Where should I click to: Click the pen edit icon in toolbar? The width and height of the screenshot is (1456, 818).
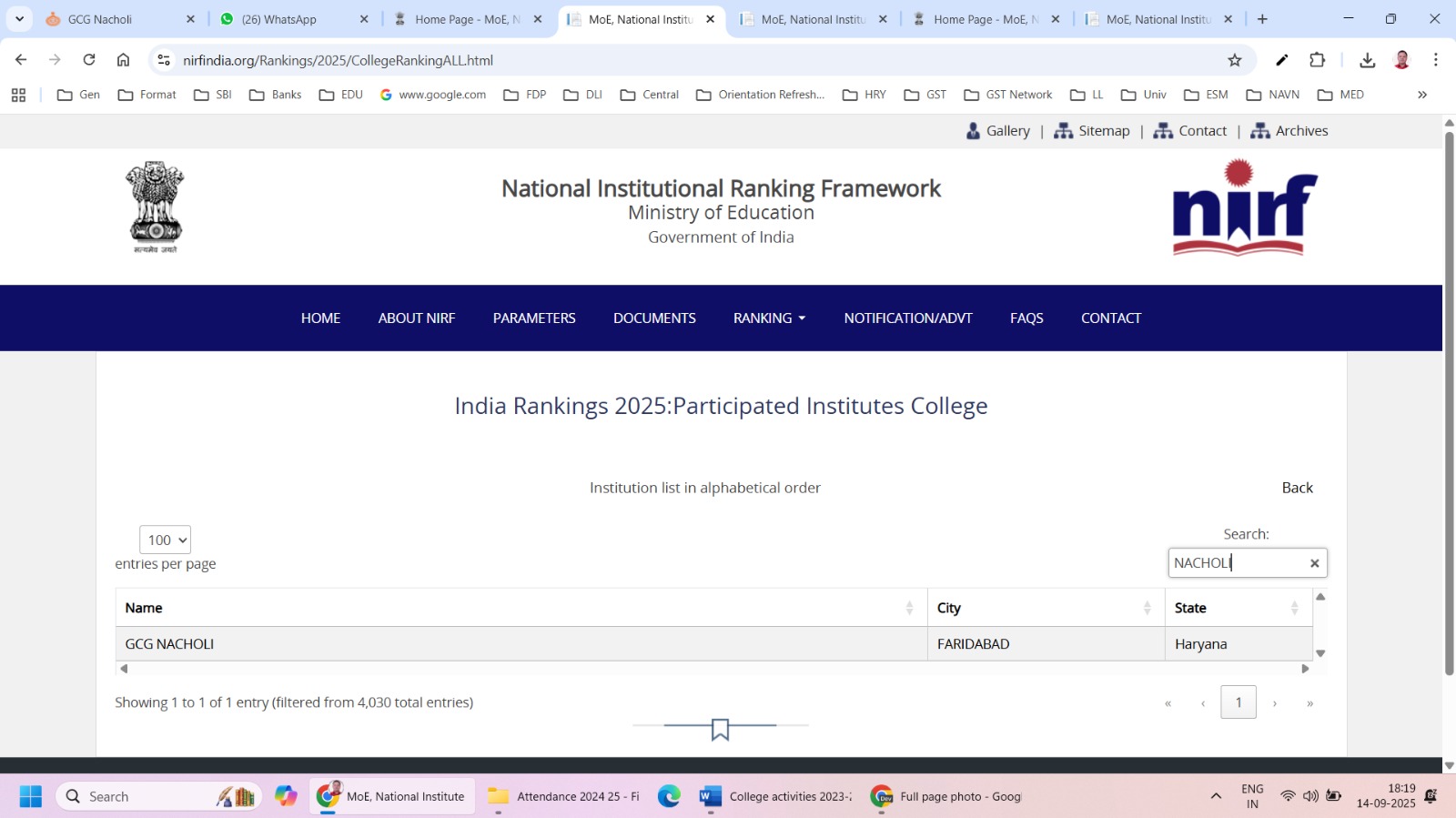click(x=1281, y=60)
